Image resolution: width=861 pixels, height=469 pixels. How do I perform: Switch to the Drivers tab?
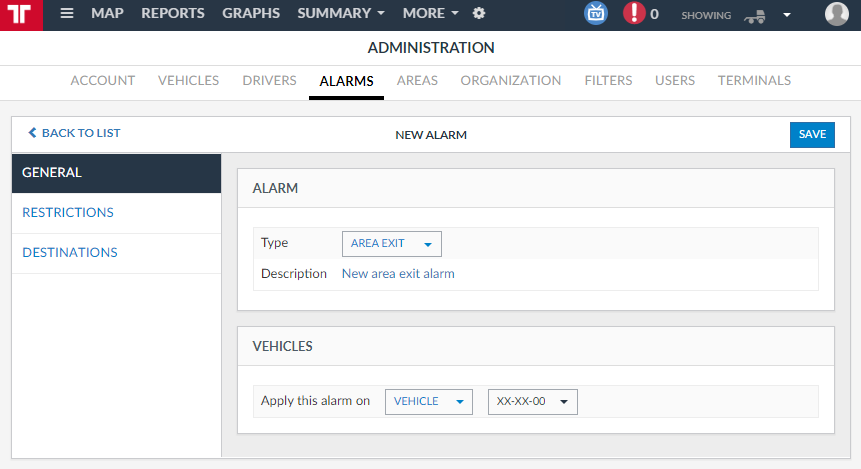point(270,81)
